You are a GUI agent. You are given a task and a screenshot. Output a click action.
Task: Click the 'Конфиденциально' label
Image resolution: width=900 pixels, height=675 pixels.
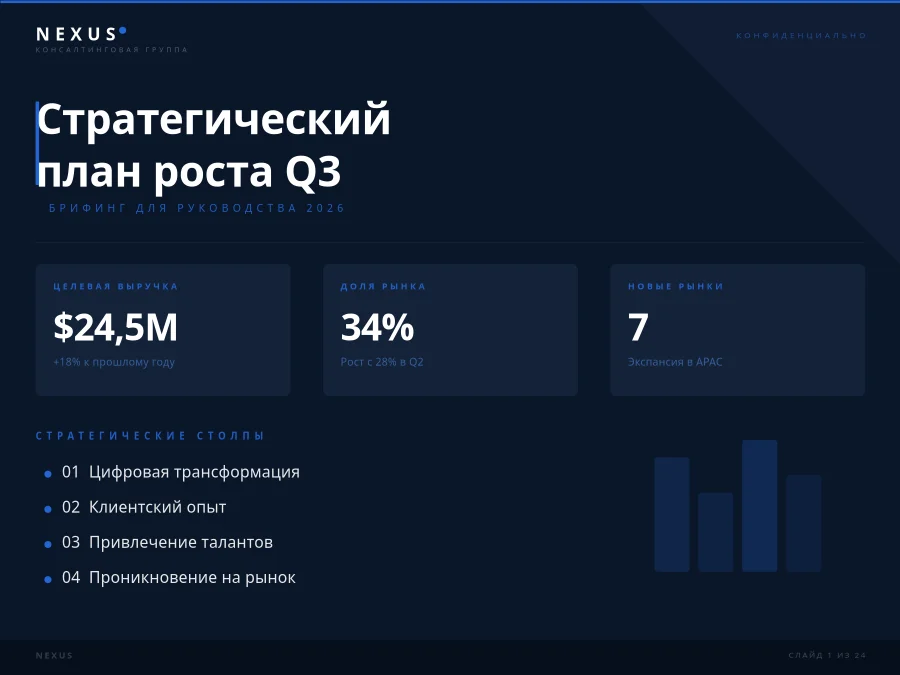click(x=801, y=36)
